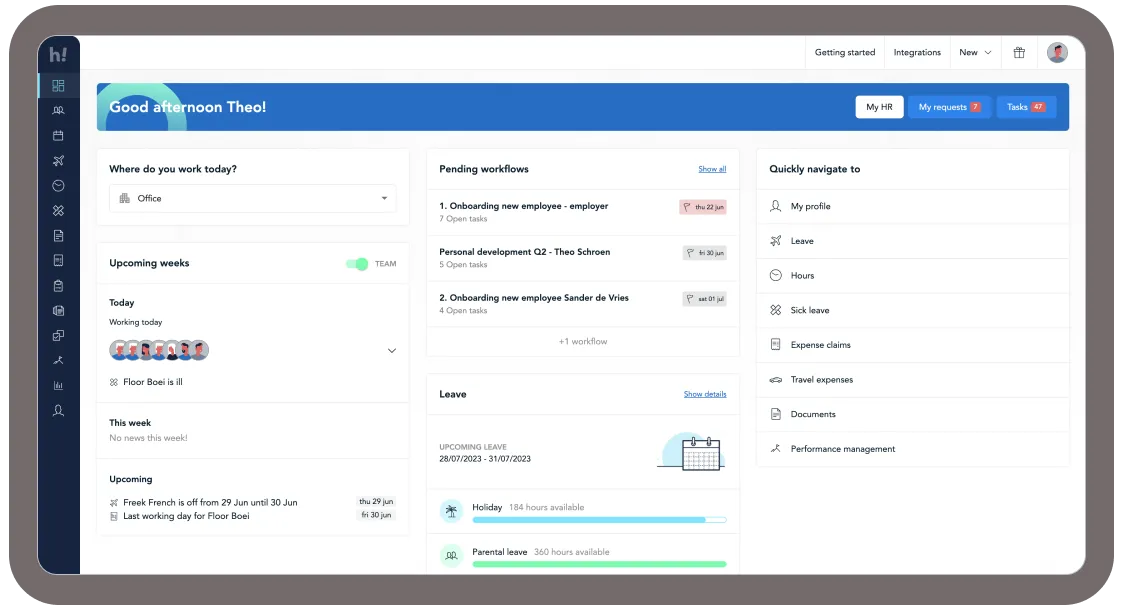This screenshot has height=605, width=1148.
Task: Open the employees icon in sidebar
Action: click(x=59, y=111)
